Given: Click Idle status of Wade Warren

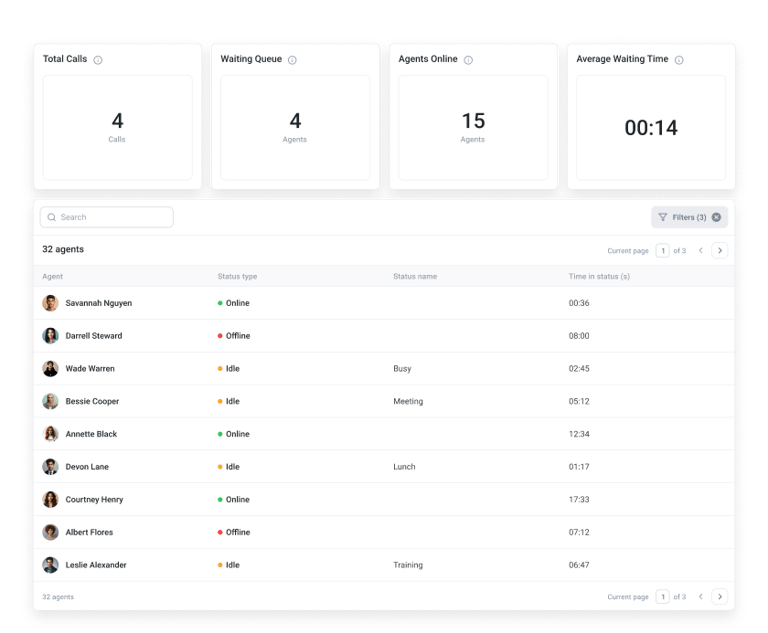Looking at the screenshot, I should click(228, 368).
